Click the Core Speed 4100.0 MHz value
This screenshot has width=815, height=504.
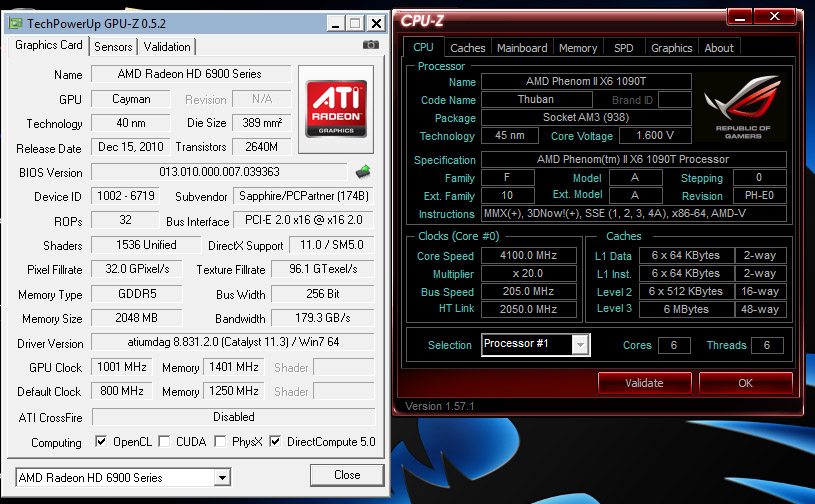[529, 255]
